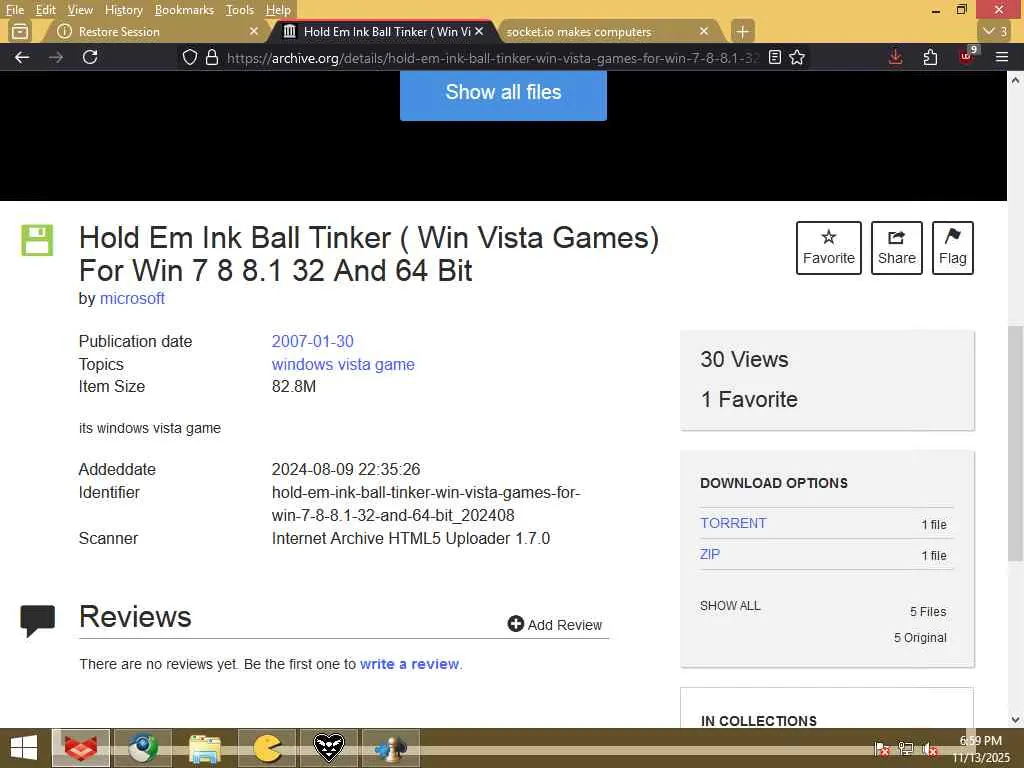Click the Action Center flag tray icon
Viewport: 1024px width, 768px height.
pos(881,749)
